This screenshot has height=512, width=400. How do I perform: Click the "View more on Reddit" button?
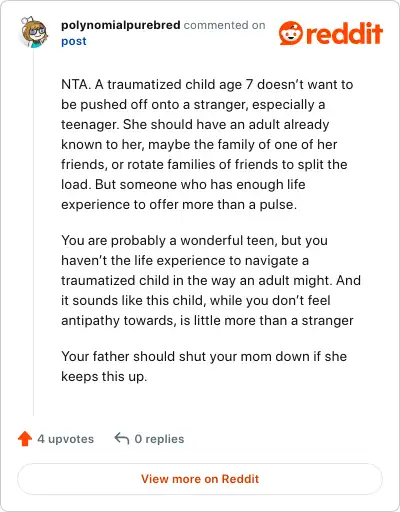pos(200,479)
